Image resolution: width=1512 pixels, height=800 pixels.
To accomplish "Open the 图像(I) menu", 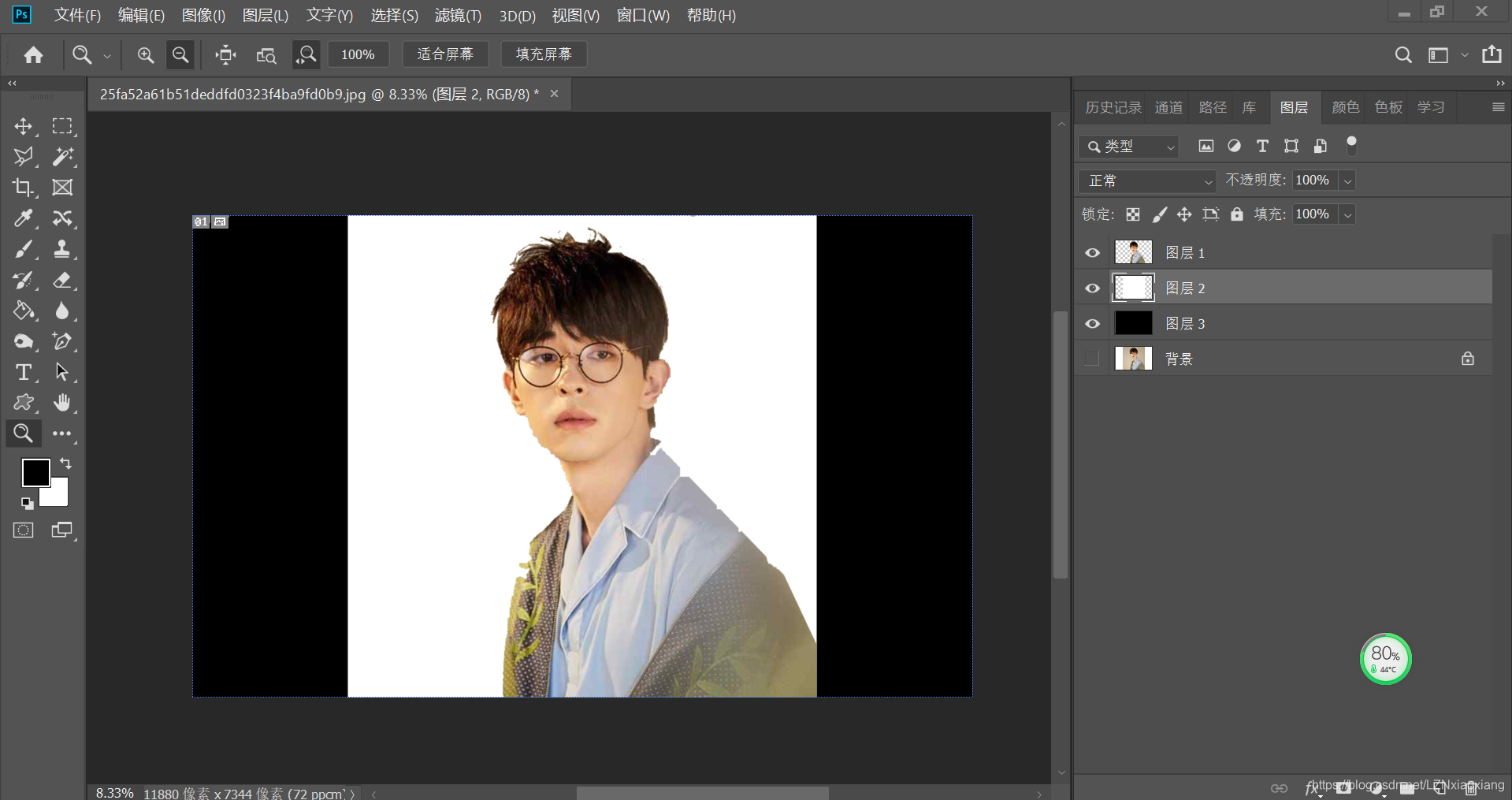I will pos(203,16).
